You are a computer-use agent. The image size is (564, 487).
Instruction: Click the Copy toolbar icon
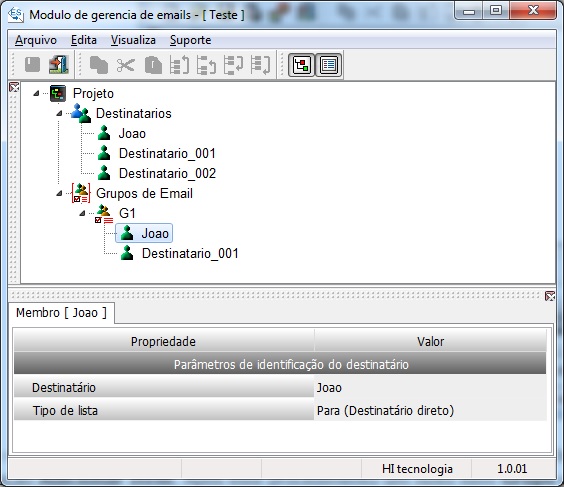point(99,65)
